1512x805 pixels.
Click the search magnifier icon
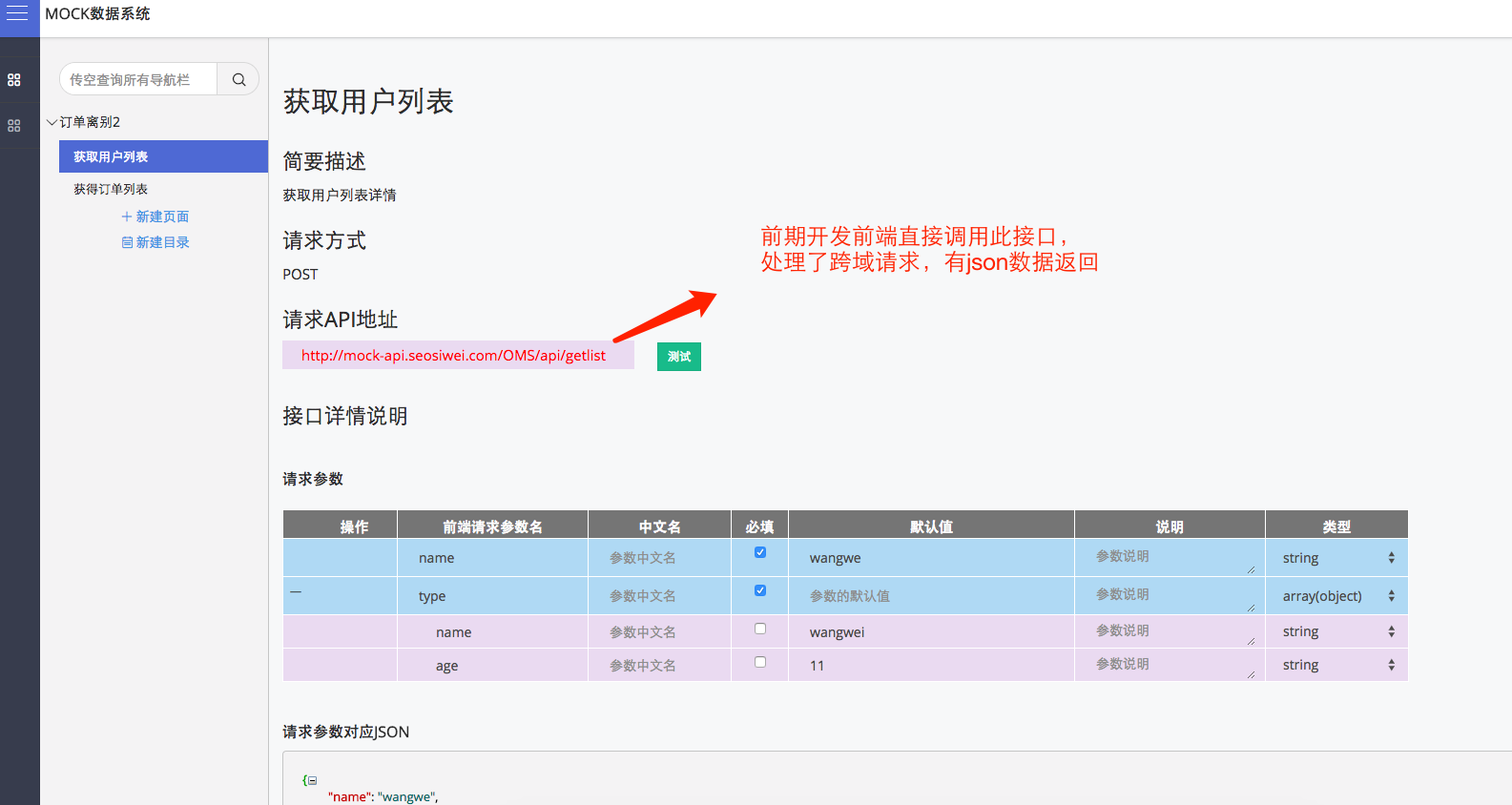pos(238,79)
